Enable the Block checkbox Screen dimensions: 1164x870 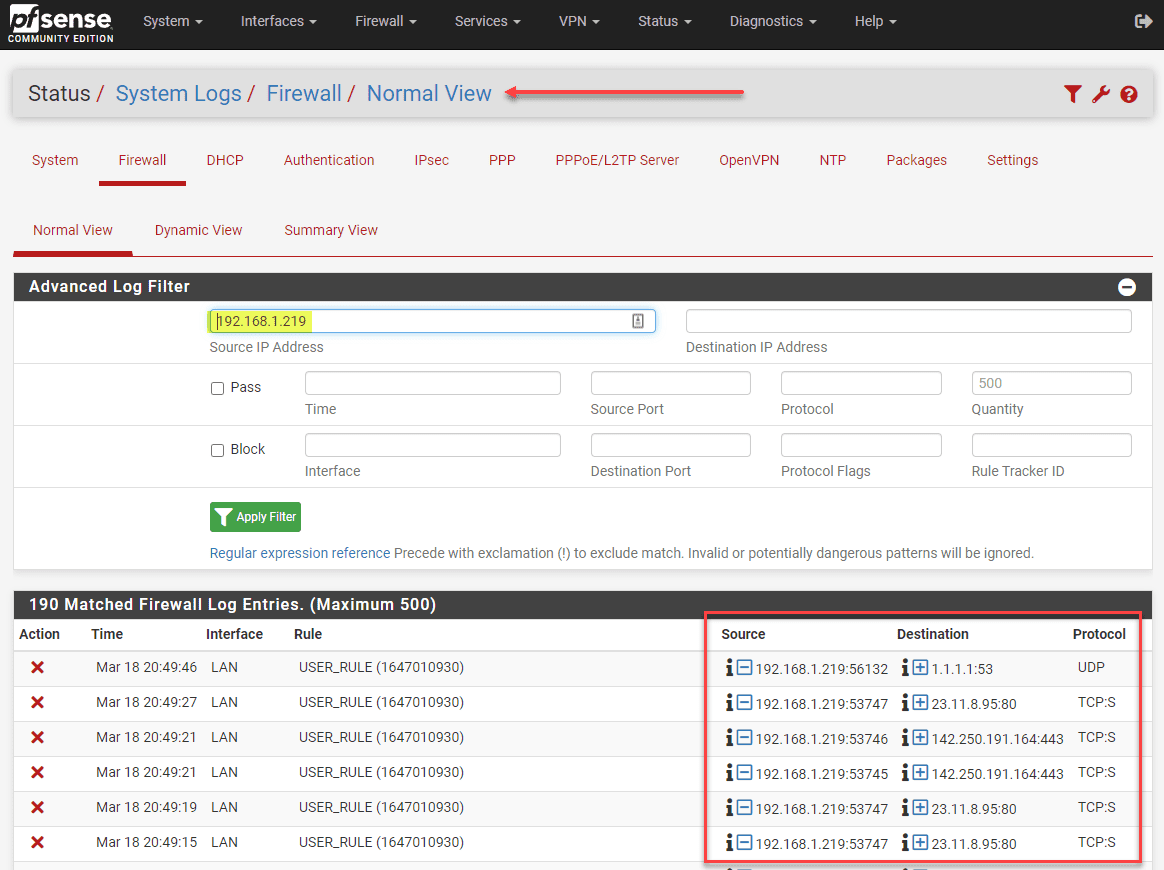click(217, 450)
